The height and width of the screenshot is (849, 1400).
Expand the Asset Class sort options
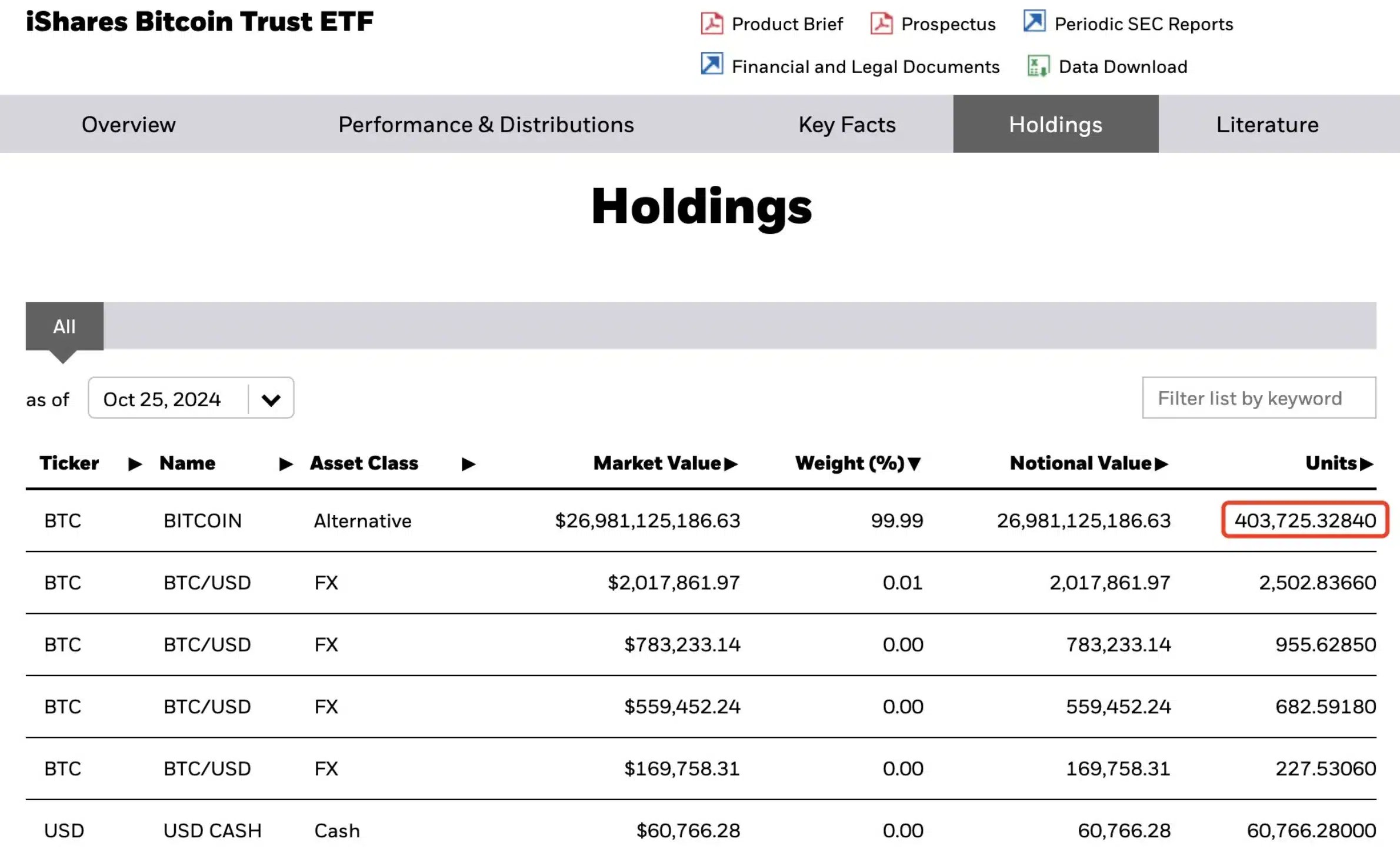pyautogui.click(x=468, y=464)
